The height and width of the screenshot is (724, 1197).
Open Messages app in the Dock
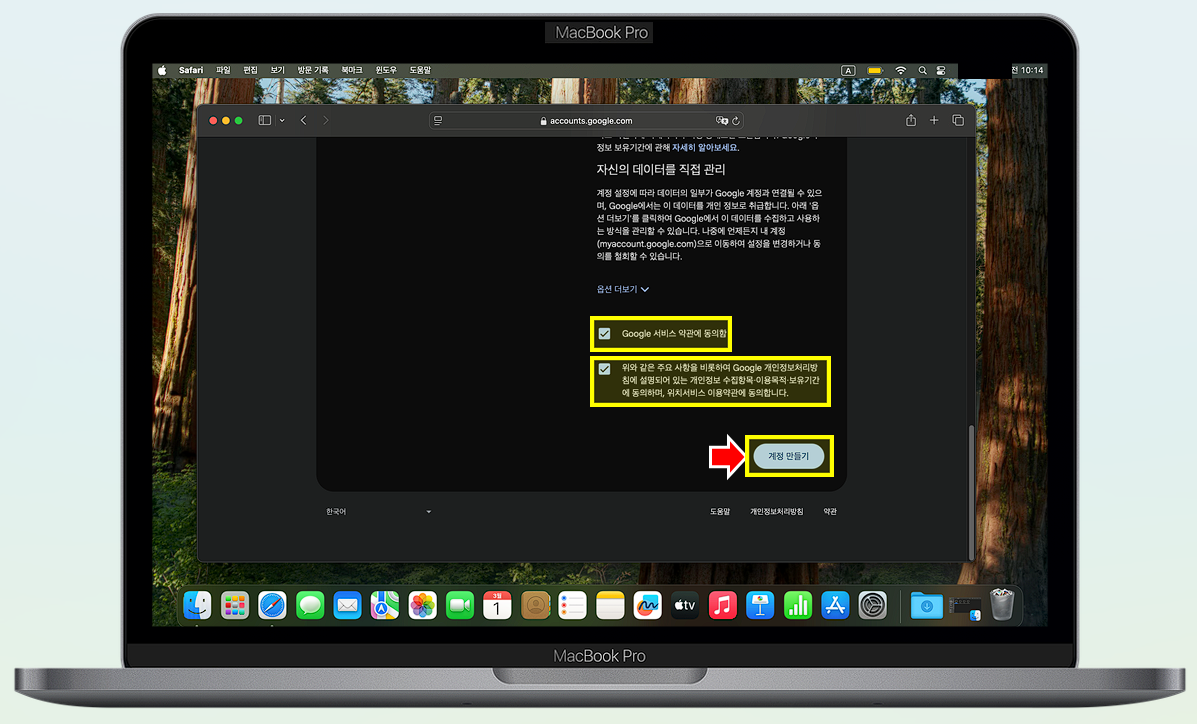click(x=310, y=606)
